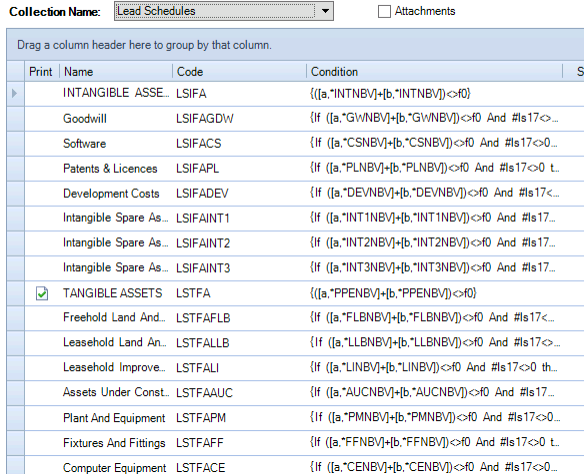Screen dimensions: 584x474
Task: Click the Print cell in Software row
Action: 42,144
